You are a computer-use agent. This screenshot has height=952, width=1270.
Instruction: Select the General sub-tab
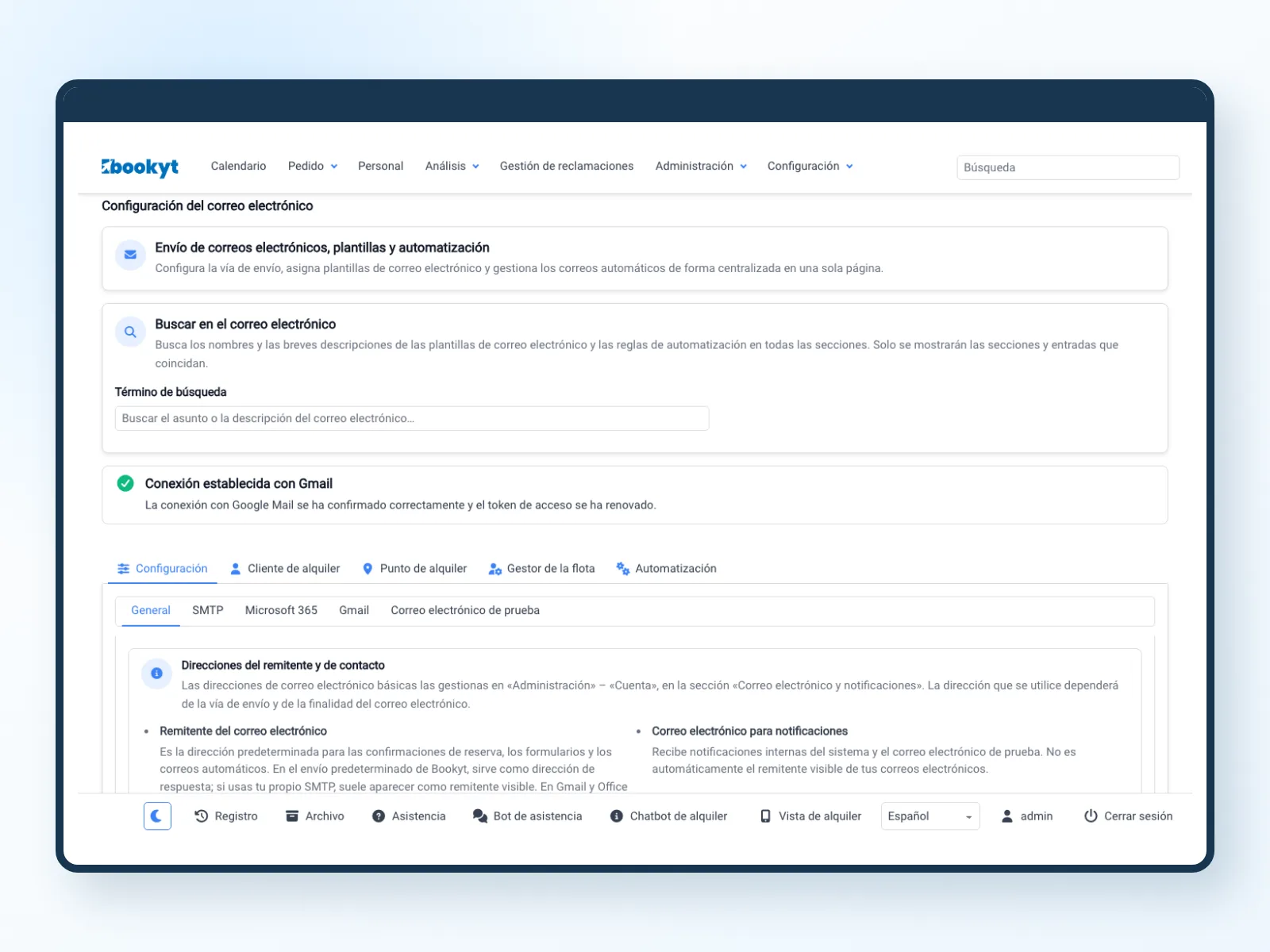(x=151, y=610)
